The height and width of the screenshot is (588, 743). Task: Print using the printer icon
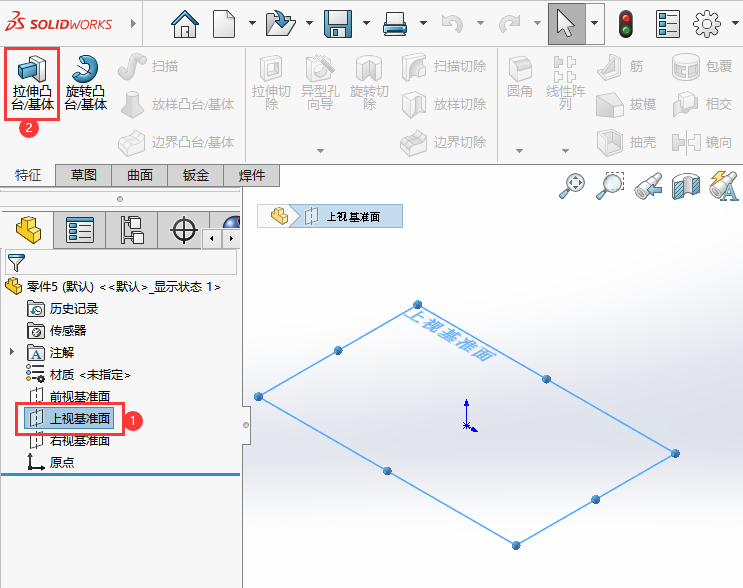[x=395, y=23]
